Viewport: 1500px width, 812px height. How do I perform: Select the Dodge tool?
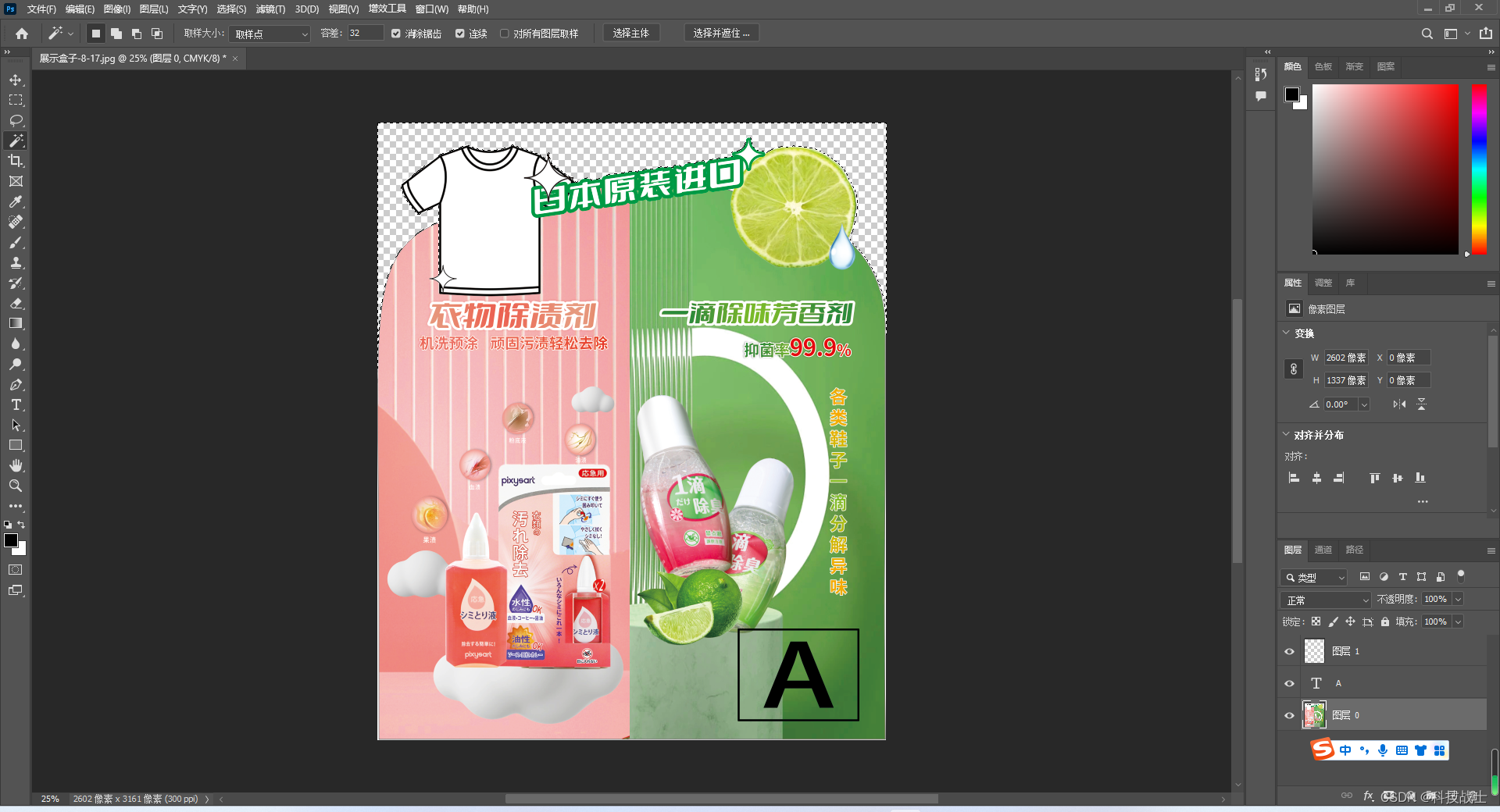16,364
